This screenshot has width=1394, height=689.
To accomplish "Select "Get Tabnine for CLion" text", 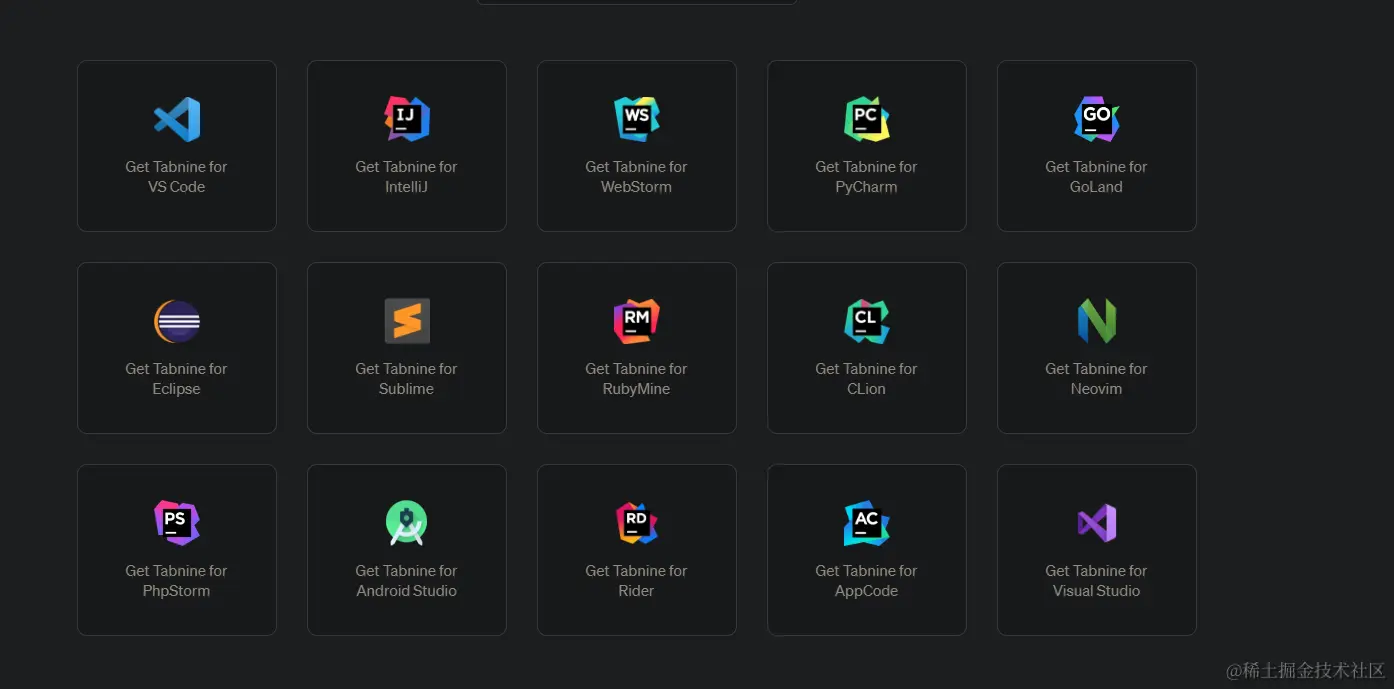I will click(x=867, y=379).
